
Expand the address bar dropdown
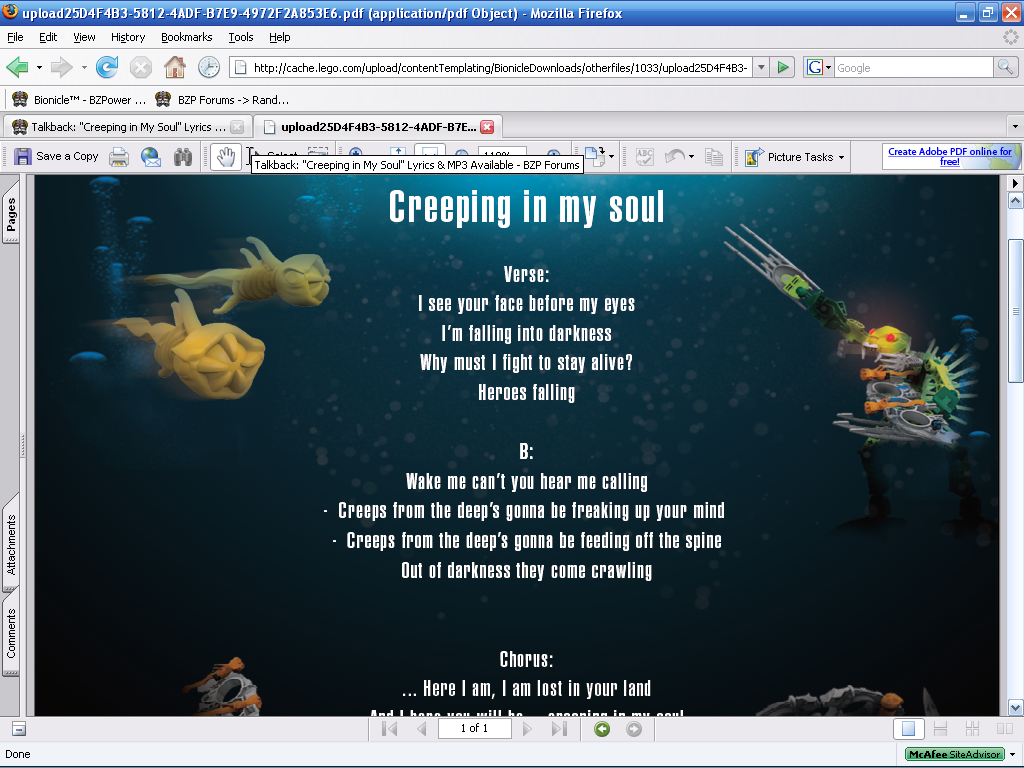(761, 67)
